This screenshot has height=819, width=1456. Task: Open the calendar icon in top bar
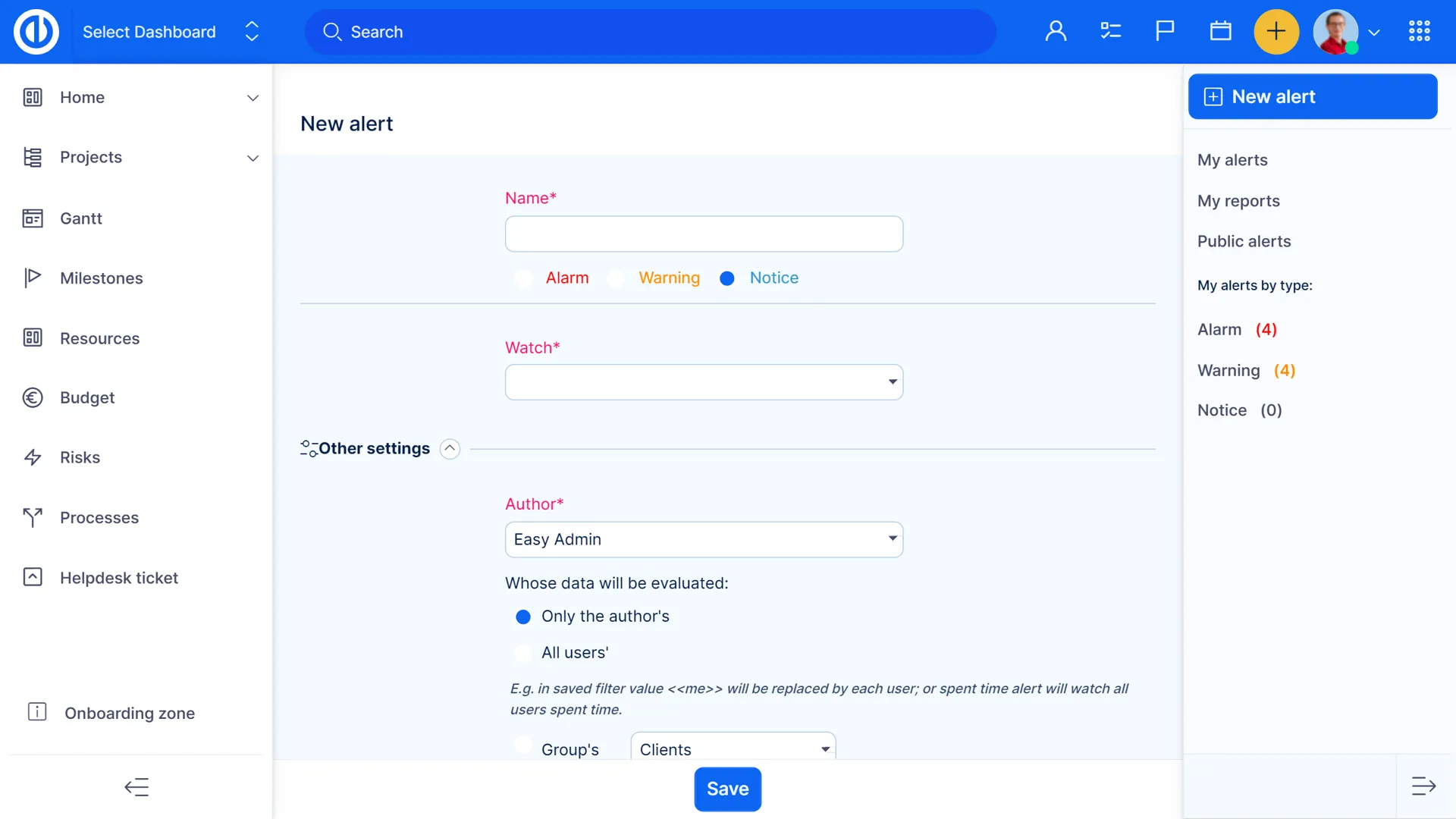1220,31
